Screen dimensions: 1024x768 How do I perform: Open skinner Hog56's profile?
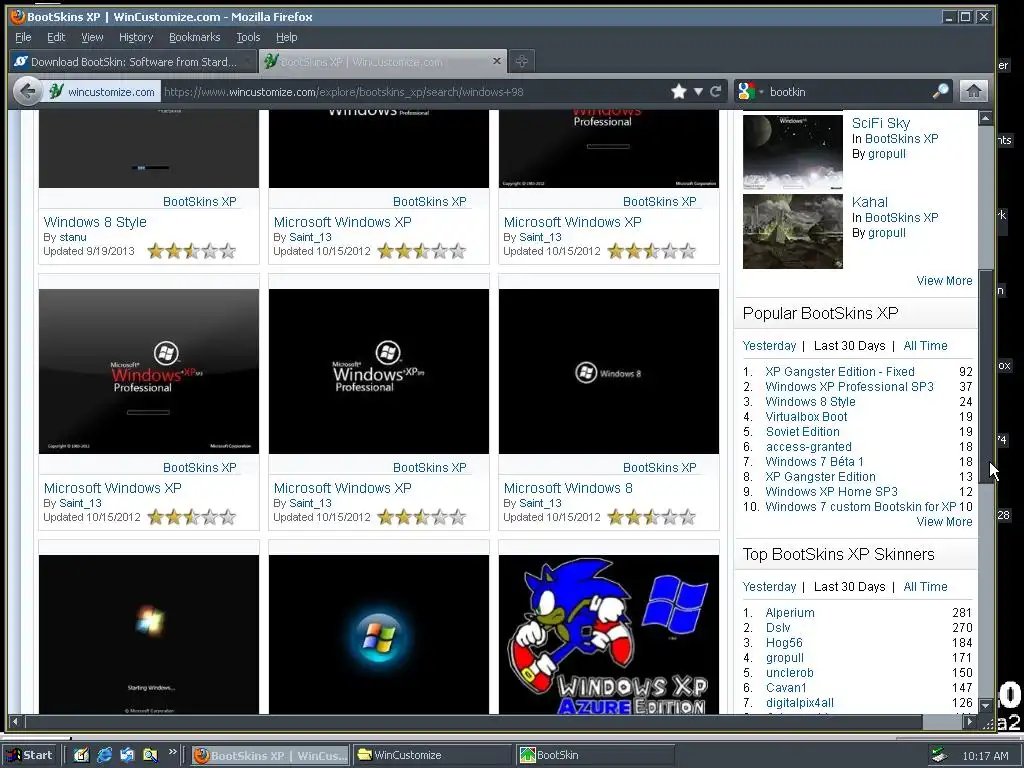(x=784, y=643)
